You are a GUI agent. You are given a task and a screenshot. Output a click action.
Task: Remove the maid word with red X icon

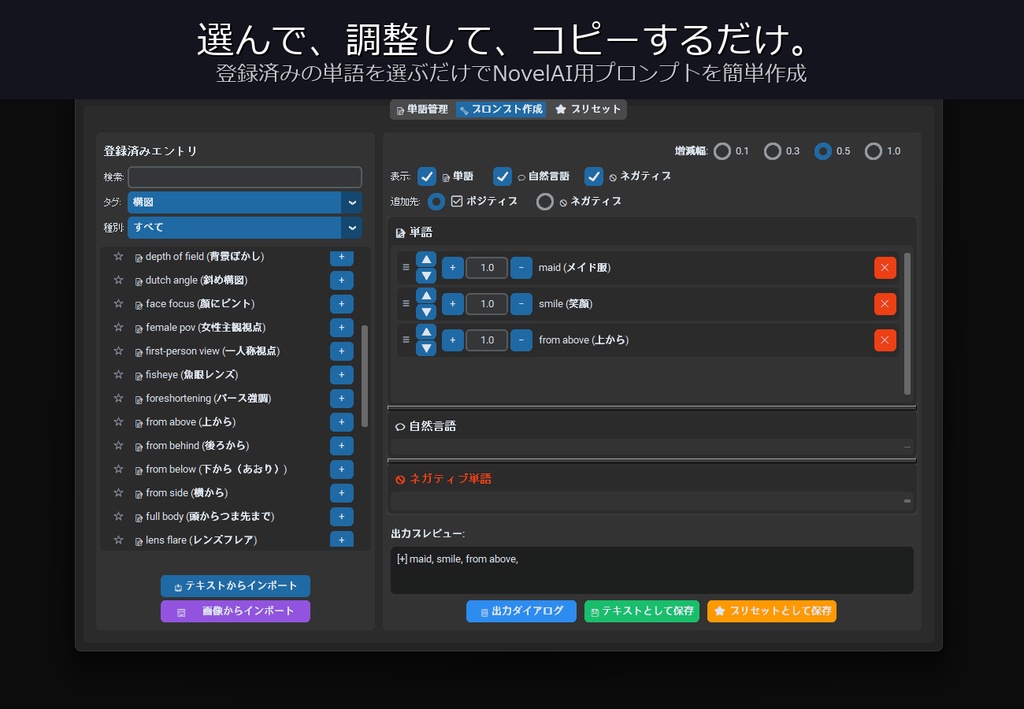[x=884, y=267]
